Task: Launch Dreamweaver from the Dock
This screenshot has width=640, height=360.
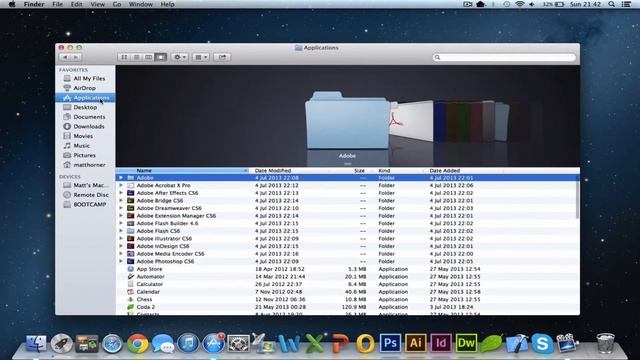Action: point(466,343)
